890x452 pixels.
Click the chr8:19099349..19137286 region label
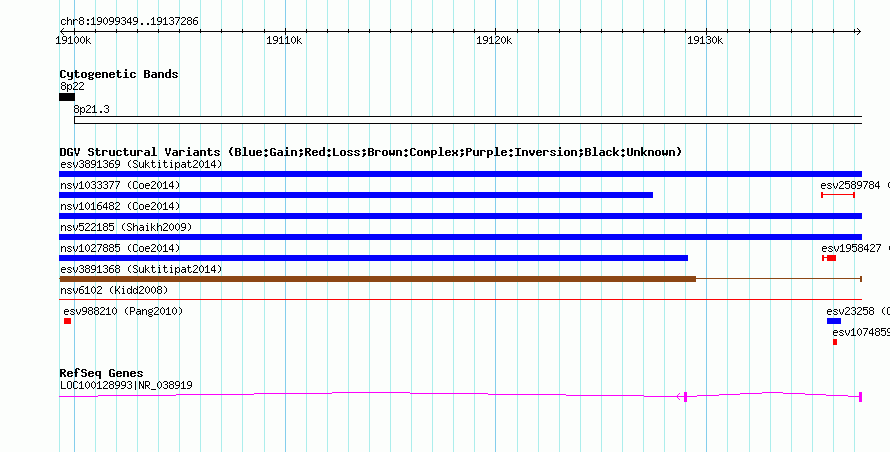pyautogui.click(x=129, y=22)
